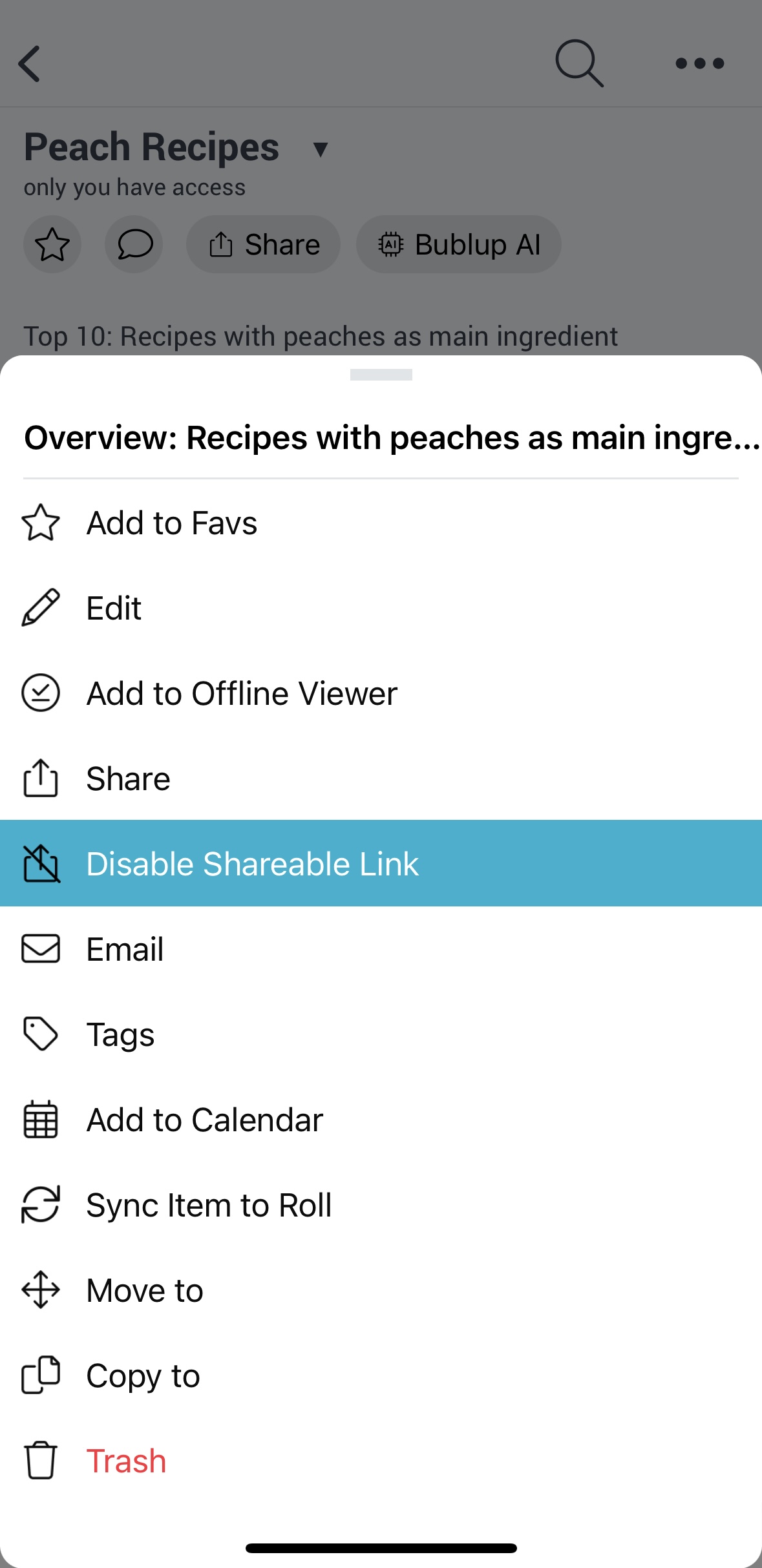Tap the back arrow icon
This screenshot has width=762, height=1568.
(30, 63)
